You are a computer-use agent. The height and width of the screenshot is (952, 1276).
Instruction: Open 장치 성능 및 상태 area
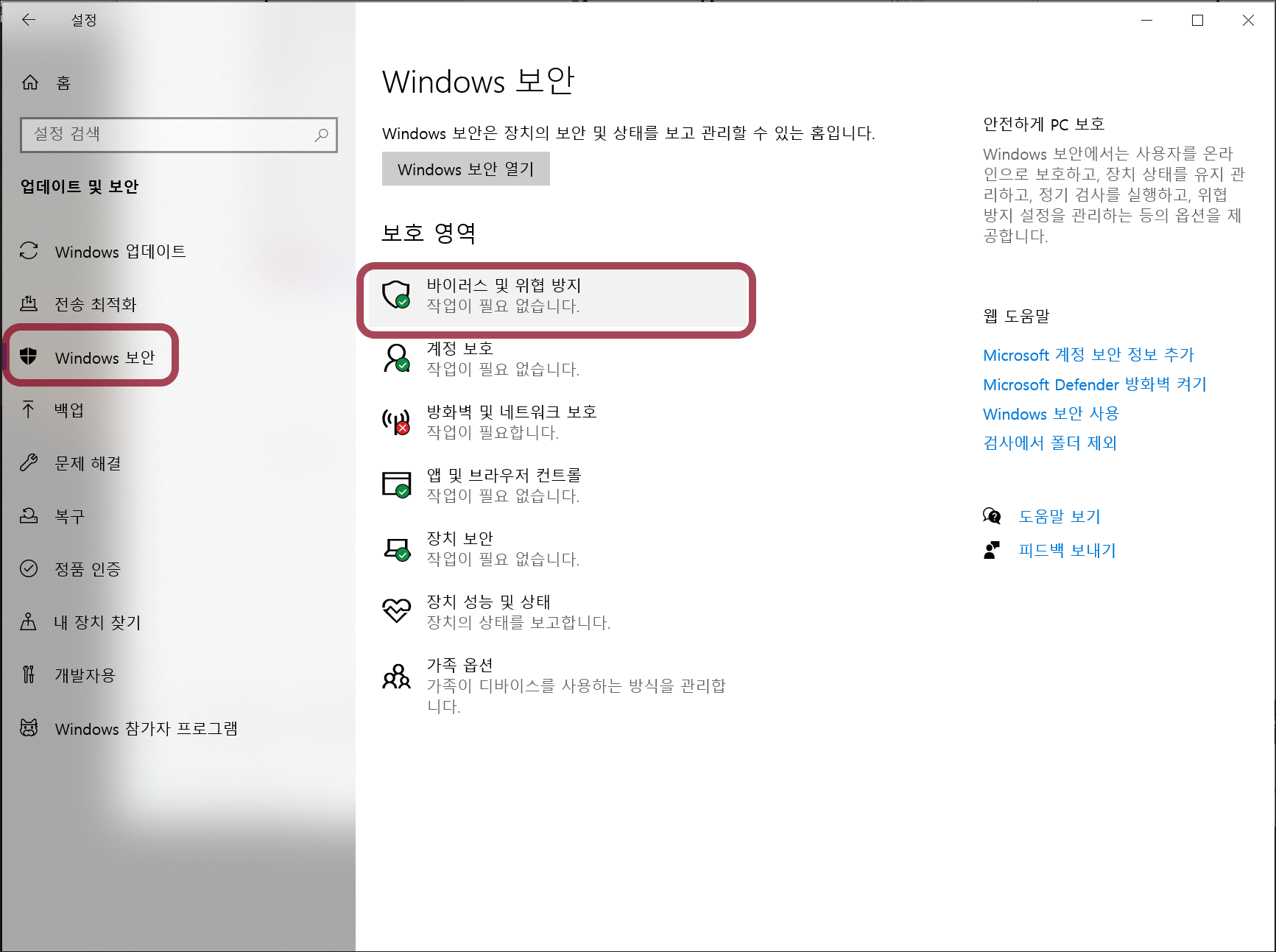coord(557,612)
